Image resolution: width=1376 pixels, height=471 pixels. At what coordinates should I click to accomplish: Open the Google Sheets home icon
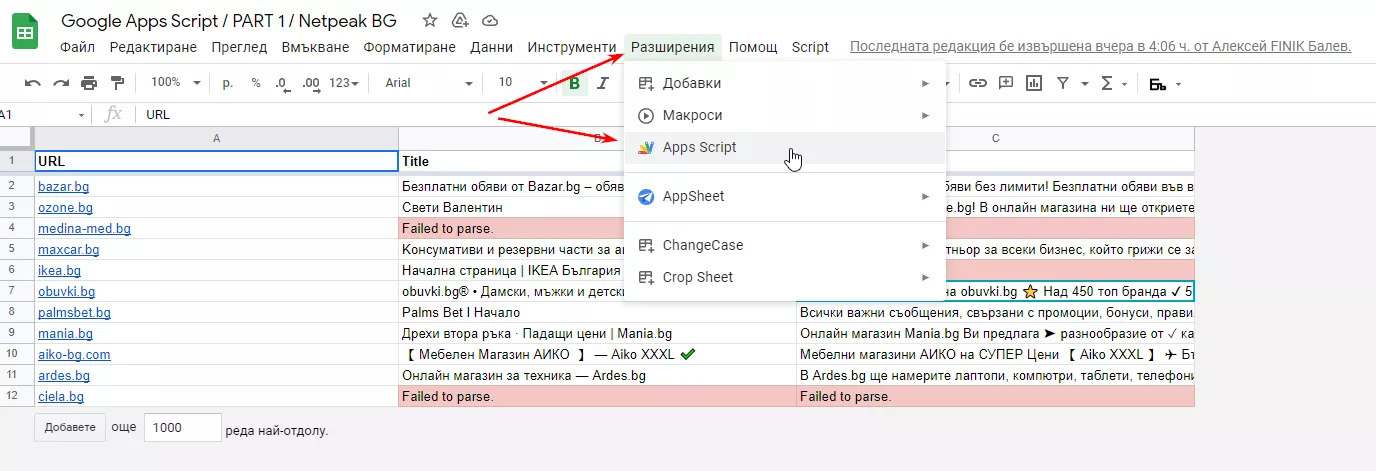tap(25, 33)
